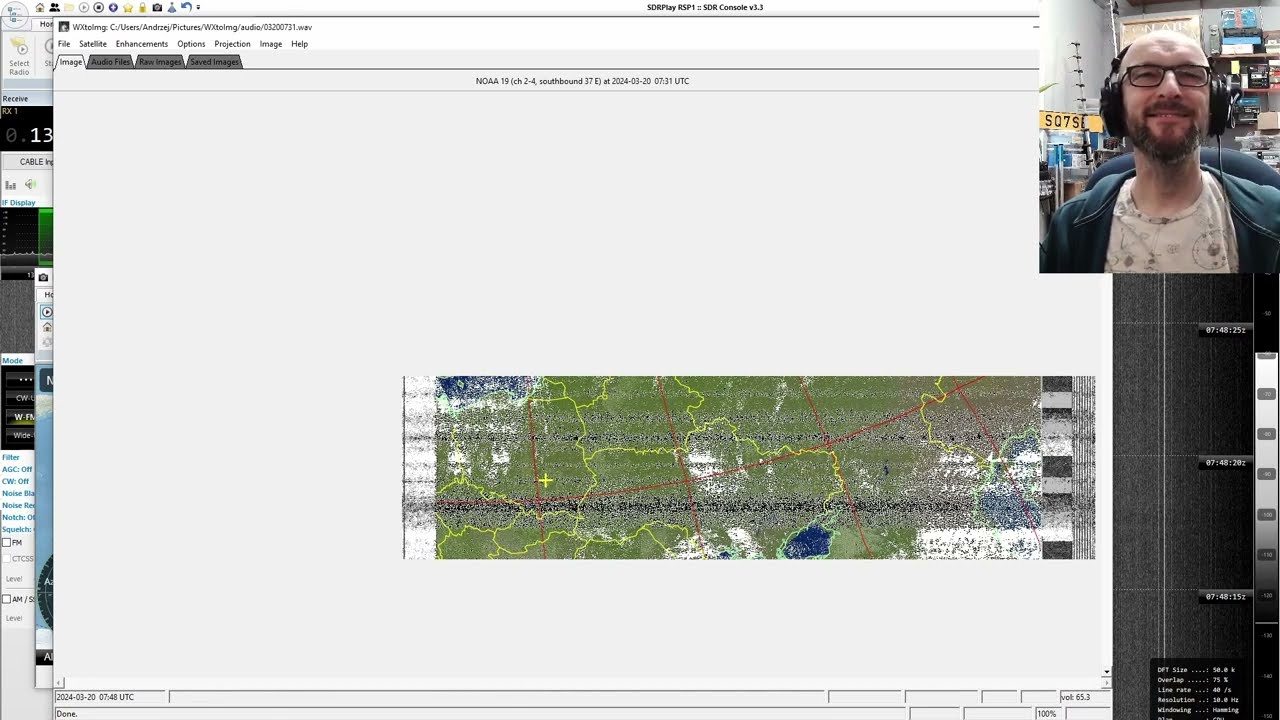Click the CABLE Input audio device button

click(28, 162)
